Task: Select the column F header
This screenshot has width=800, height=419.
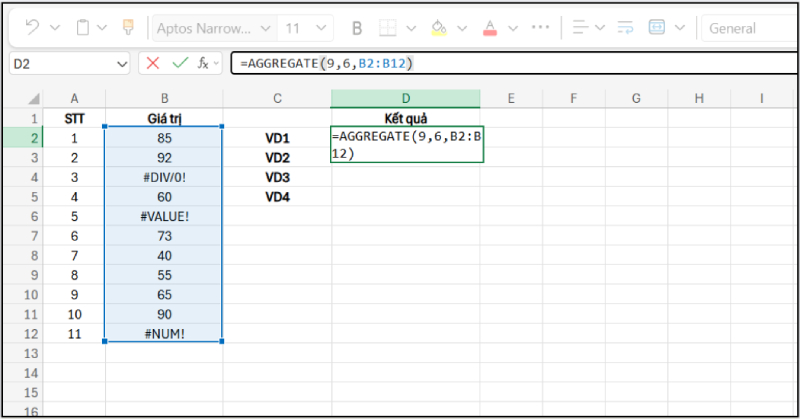Action: point(573,97)
